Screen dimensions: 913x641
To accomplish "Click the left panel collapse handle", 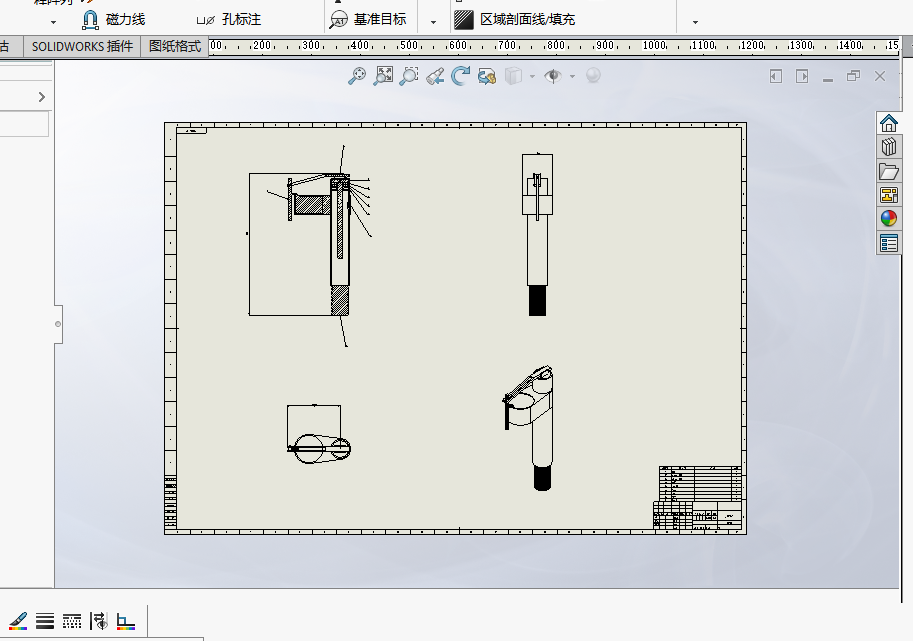I will (58, 324).
